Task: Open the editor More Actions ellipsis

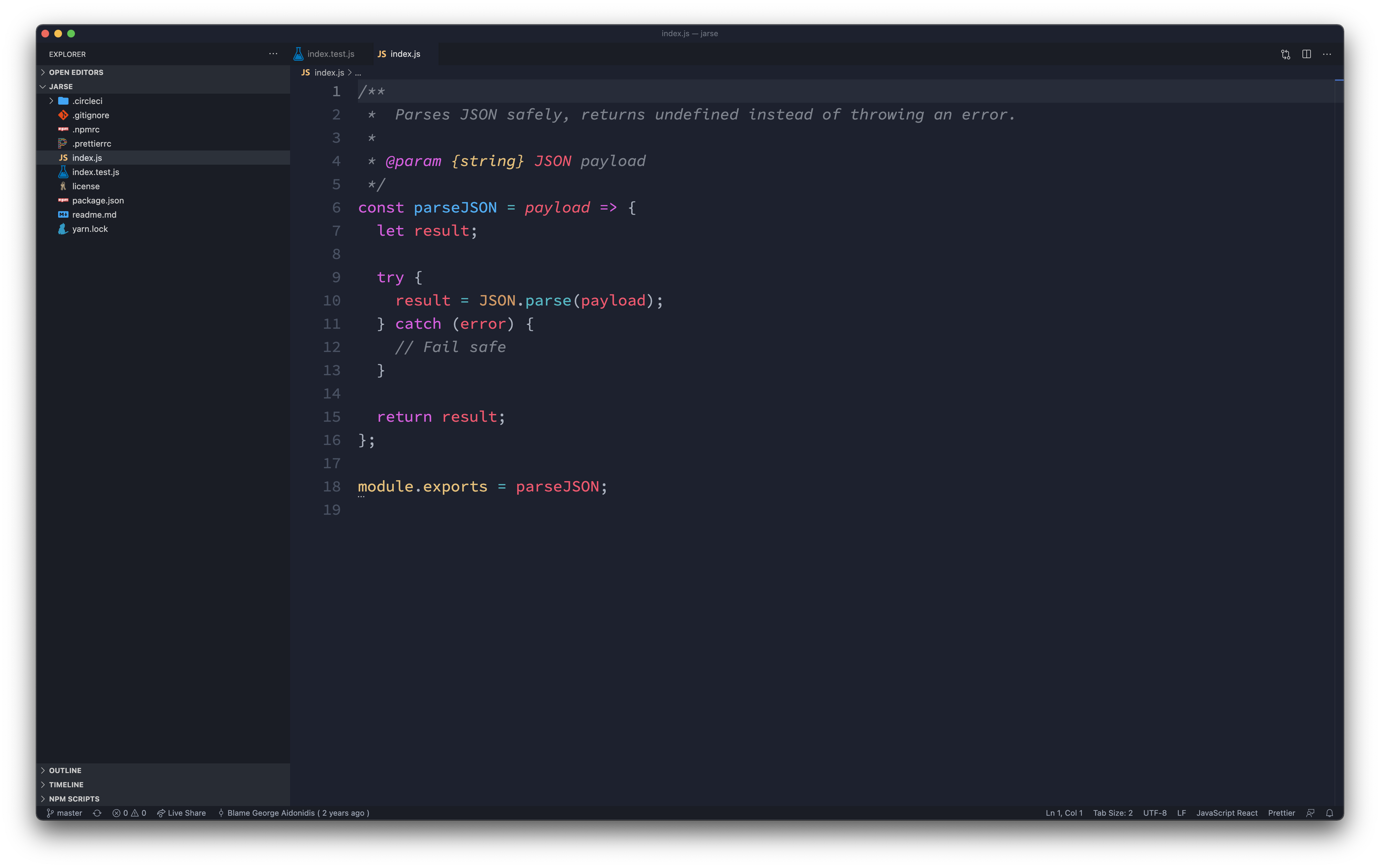Action: (x=1327, y=54)
